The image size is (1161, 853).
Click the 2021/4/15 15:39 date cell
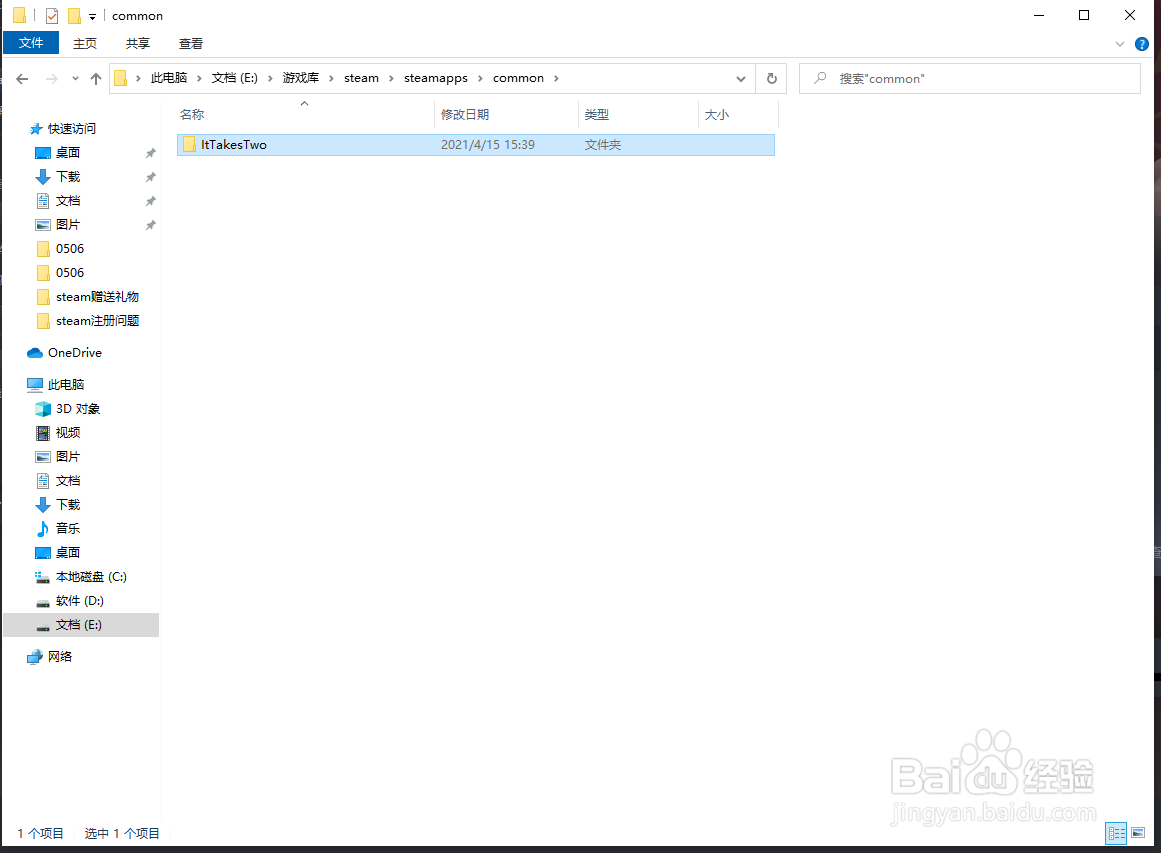click(488, 145)
